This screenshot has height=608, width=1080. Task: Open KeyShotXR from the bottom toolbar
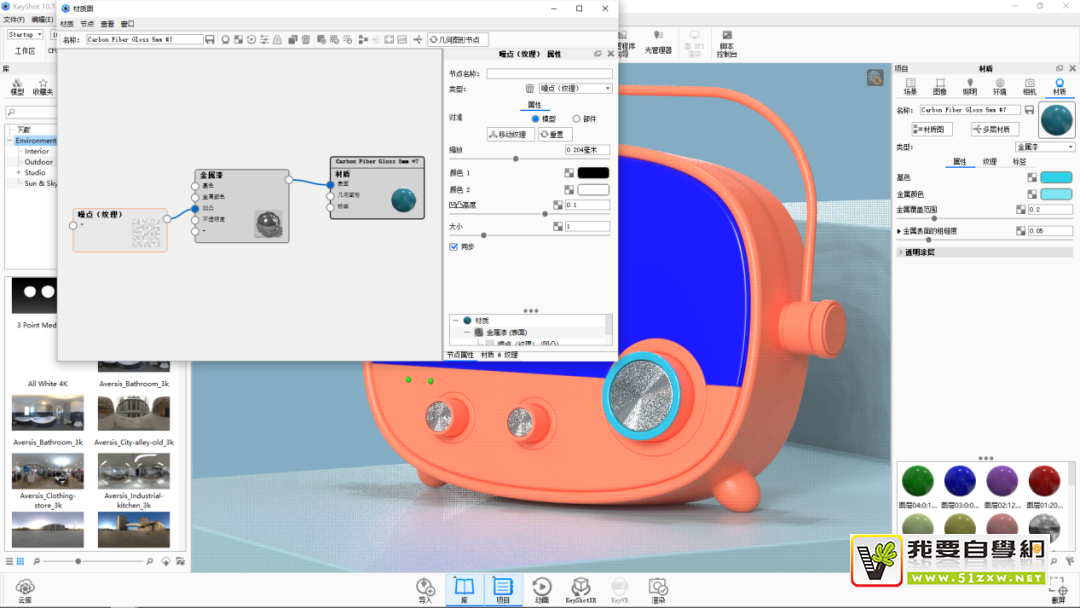click(580, 587)
